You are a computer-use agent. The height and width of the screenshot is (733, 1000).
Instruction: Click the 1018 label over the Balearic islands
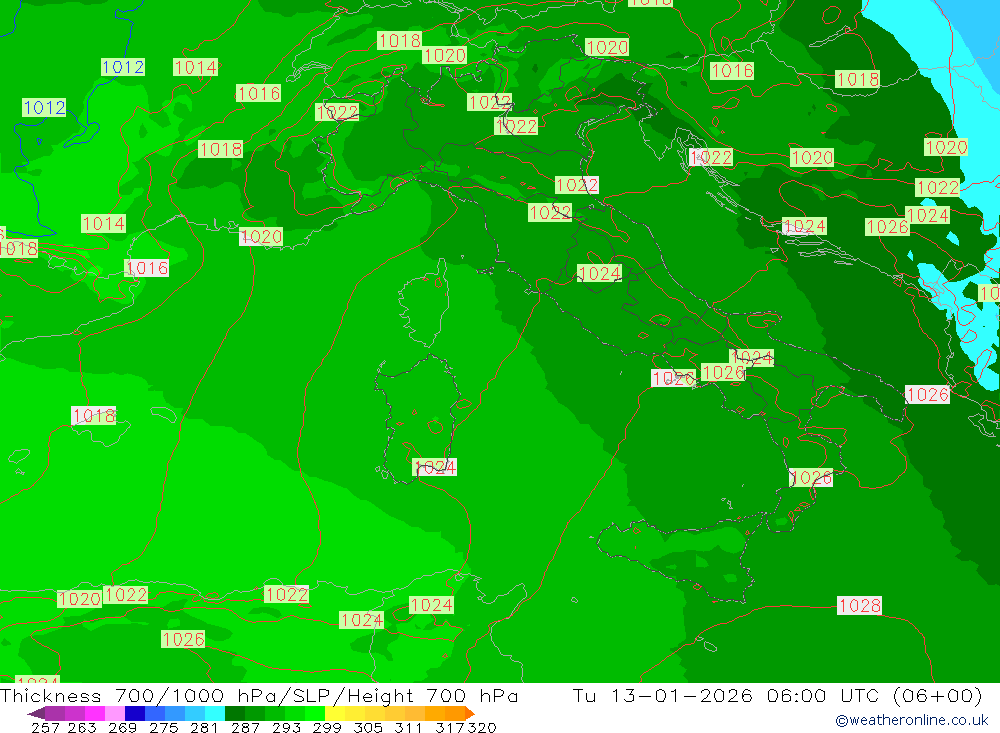(94, 416)
